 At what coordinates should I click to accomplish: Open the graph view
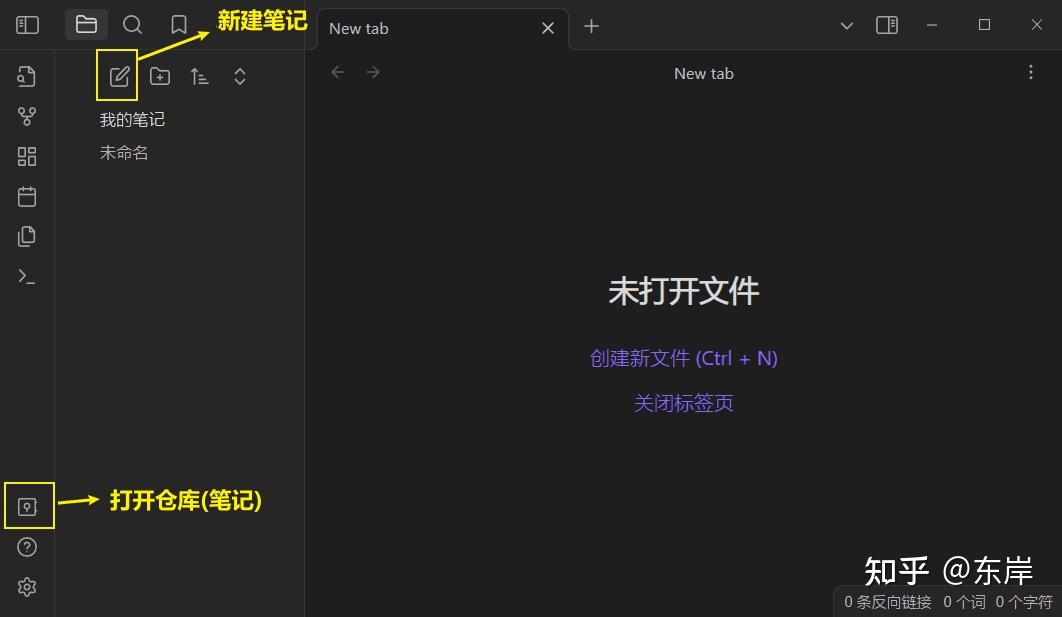pos(27,116)
